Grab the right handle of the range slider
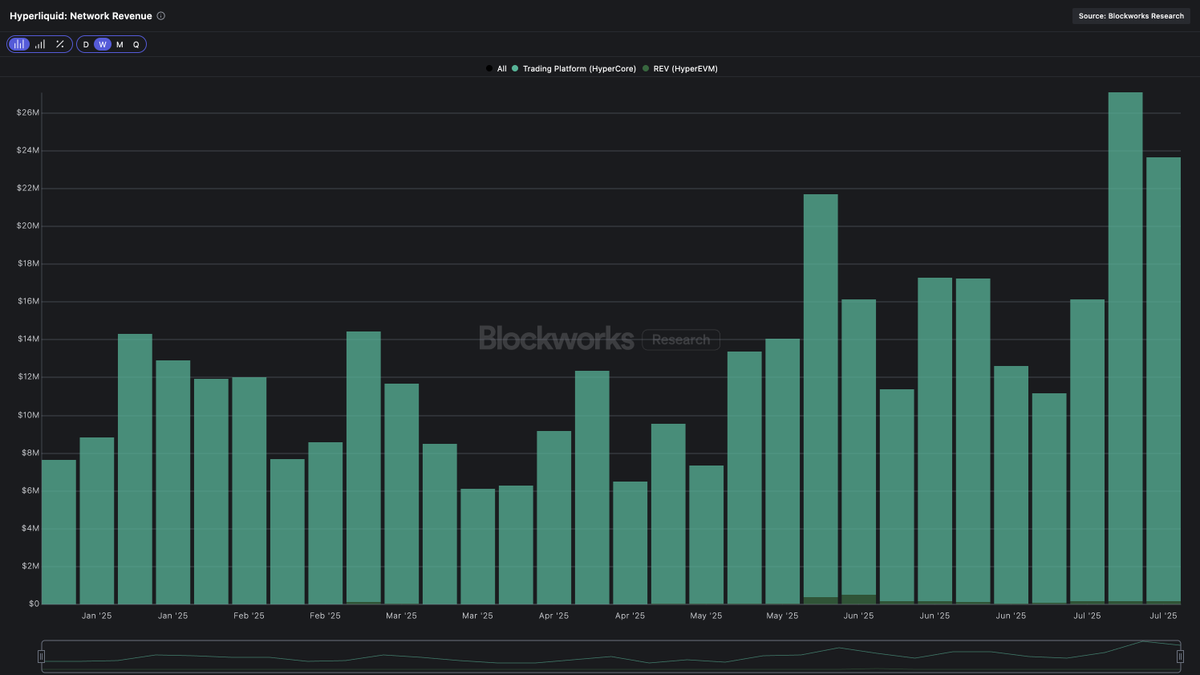This screenshot has width=1200, height=675. 1181,656
